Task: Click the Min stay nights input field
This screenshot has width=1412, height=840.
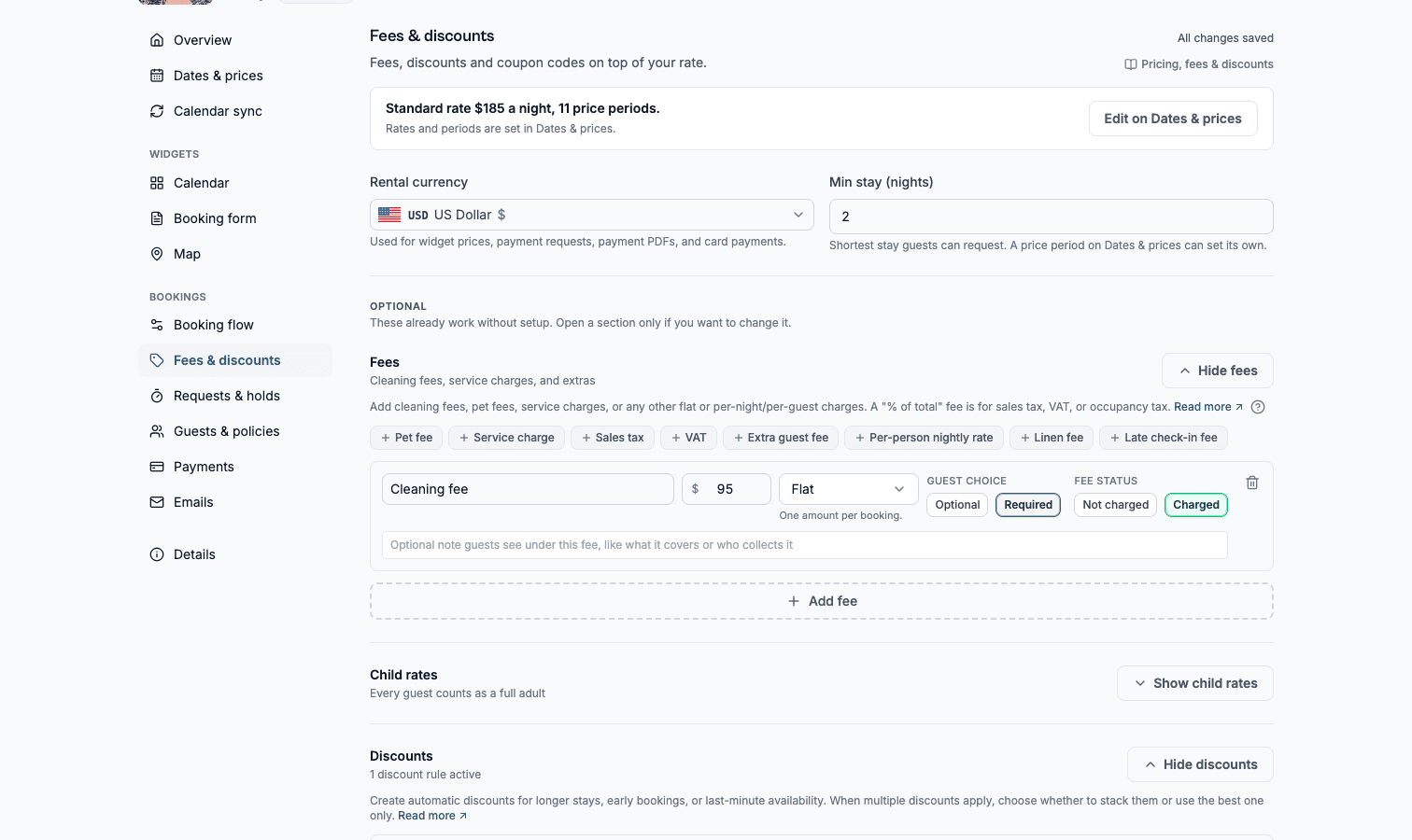Action: point(1052,217)
